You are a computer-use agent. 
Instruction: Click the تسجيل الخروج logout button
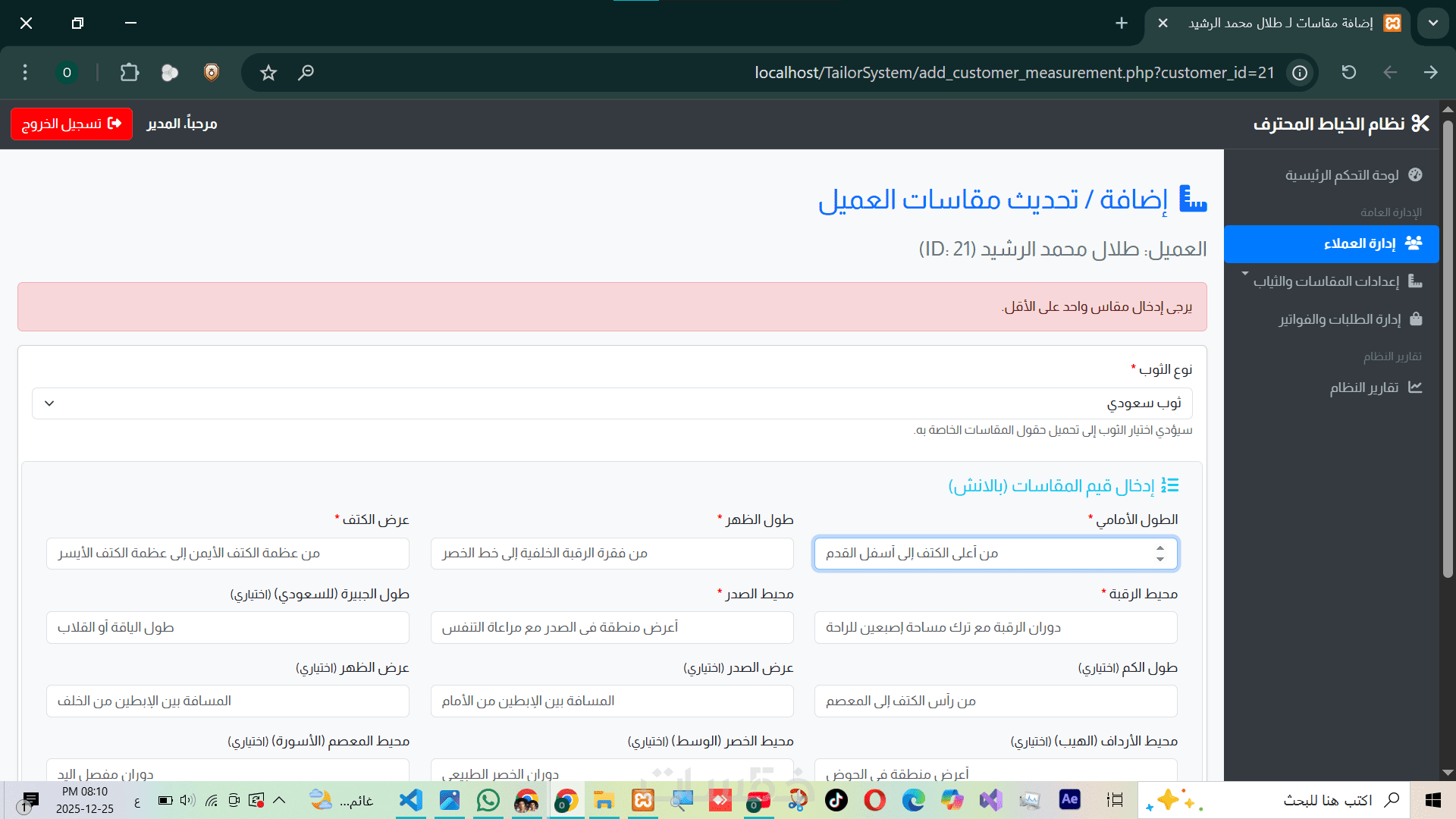click(x=71, y=124)
